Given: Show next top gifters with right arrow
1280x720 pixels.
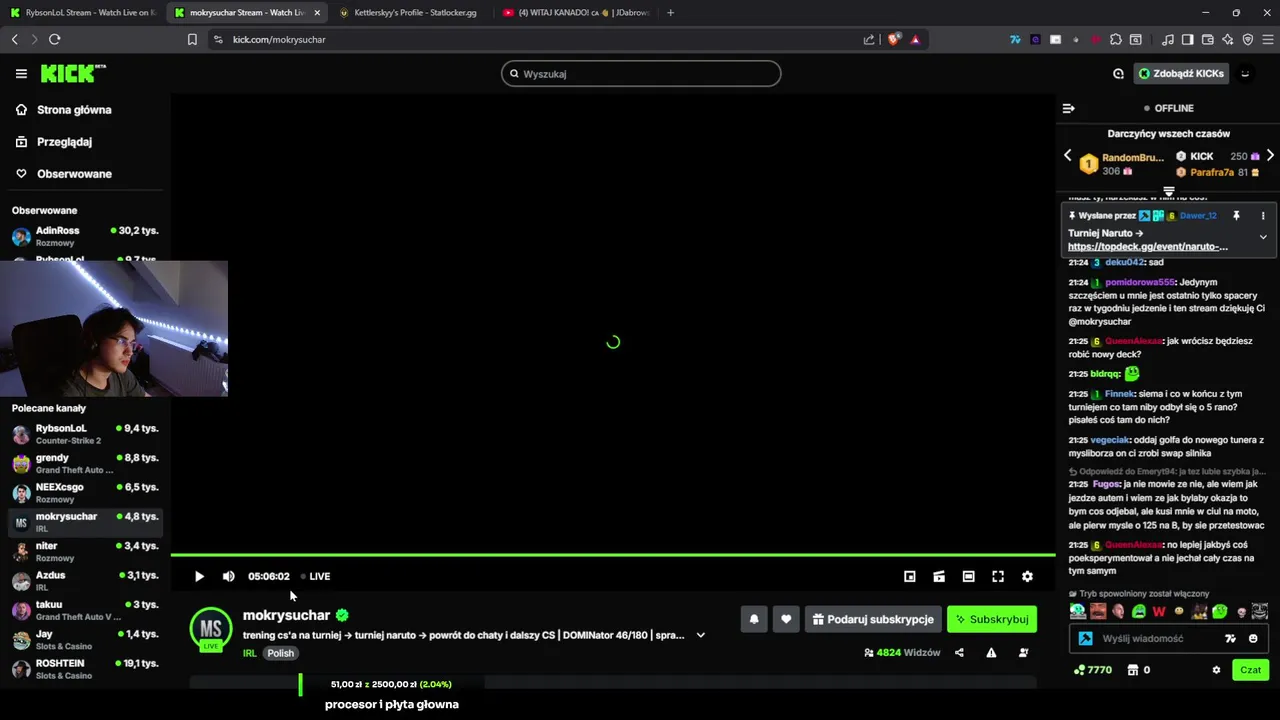Looking at the screenshot, I should coord(1270,156).
